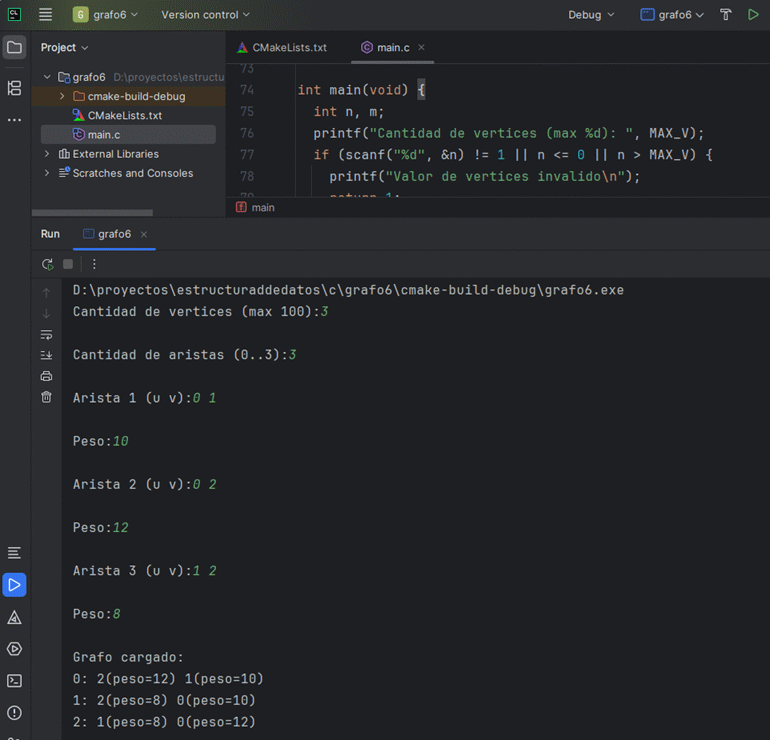The width and height of the screenshot is (770, 740).
Task: Run the grafo6 configuration
Action: pos(753,15)
